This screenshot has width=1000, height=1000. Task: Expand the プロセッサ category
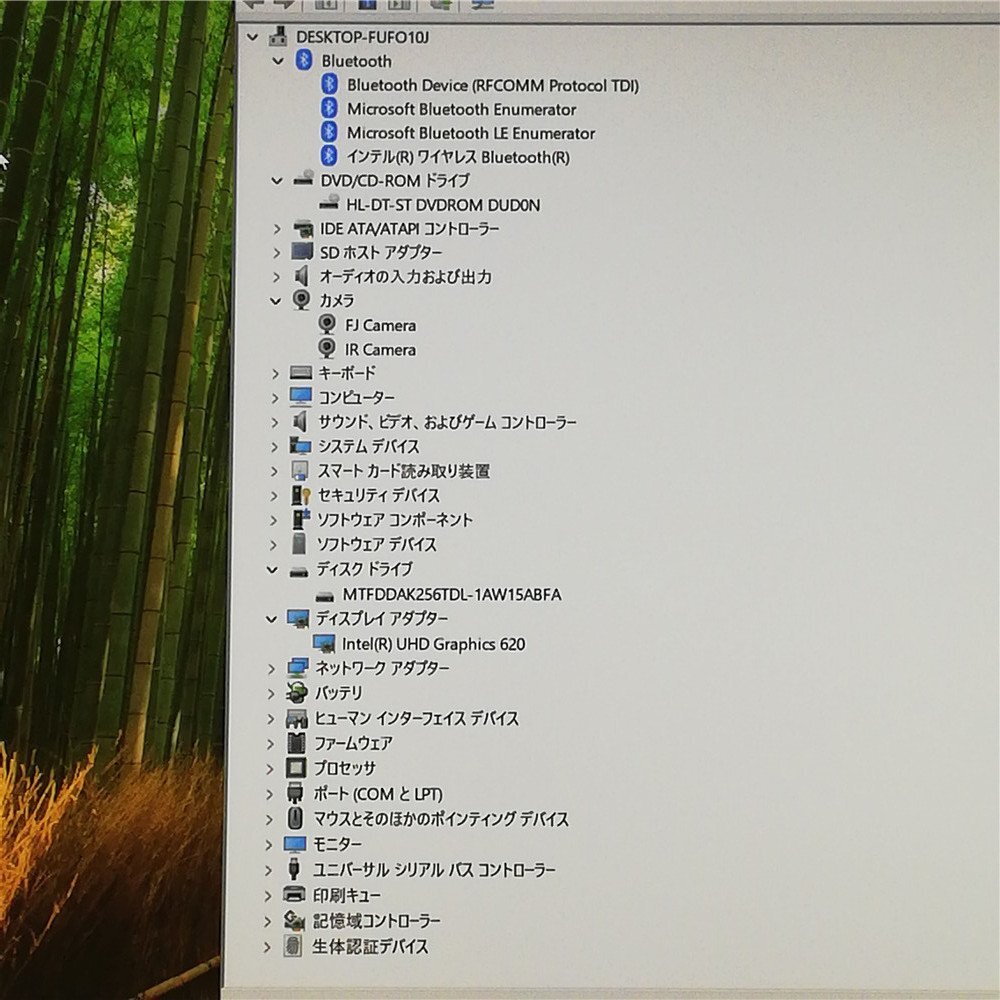(268, 768)
